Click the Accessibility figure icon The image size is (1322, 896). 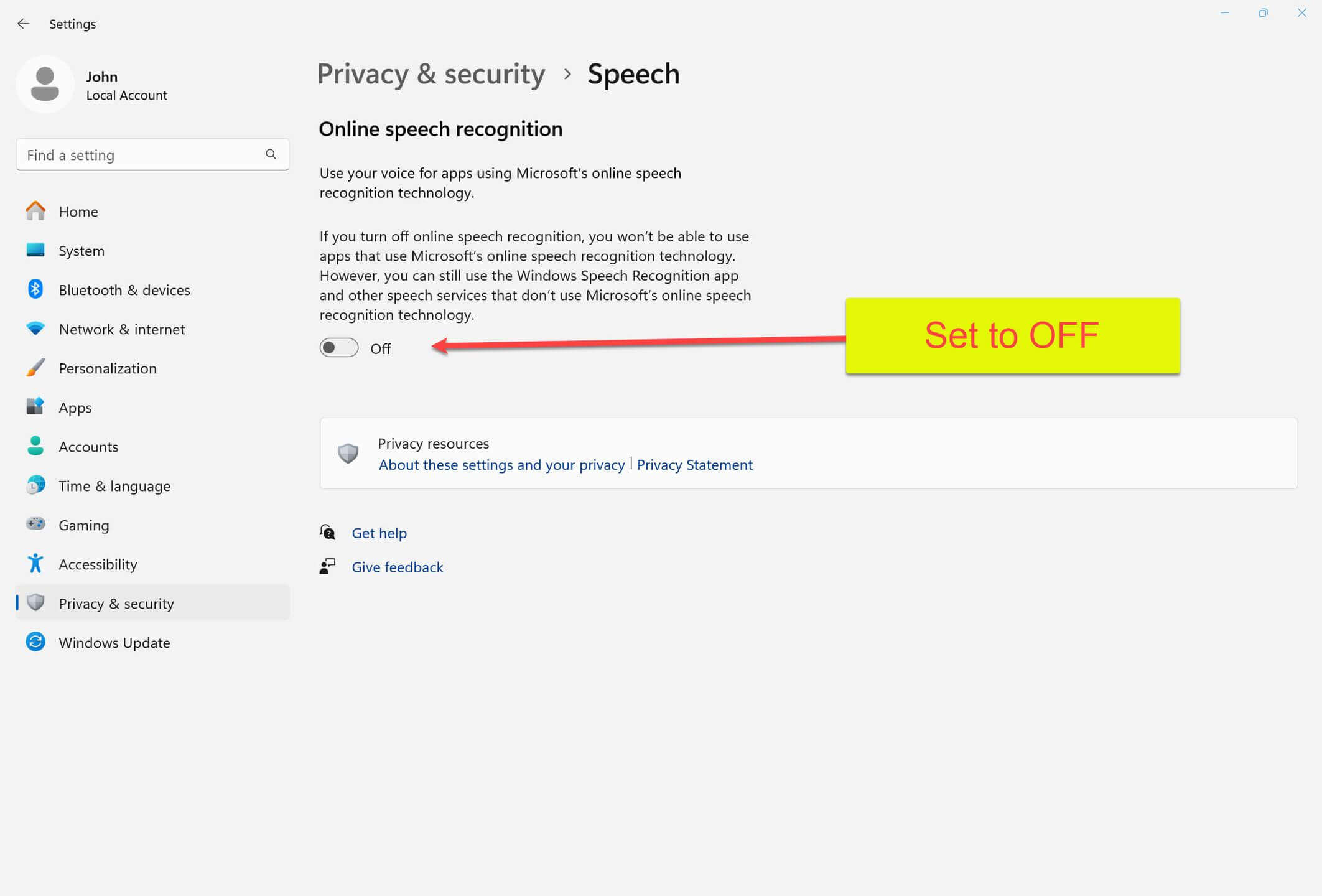coord(35,564)
